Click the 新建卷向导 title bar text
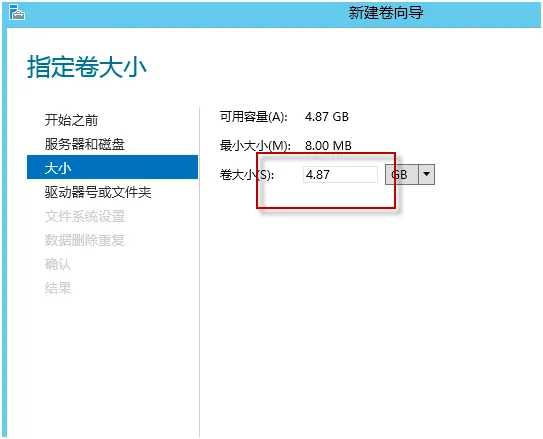Screen dimensions: 543x439 386,13
